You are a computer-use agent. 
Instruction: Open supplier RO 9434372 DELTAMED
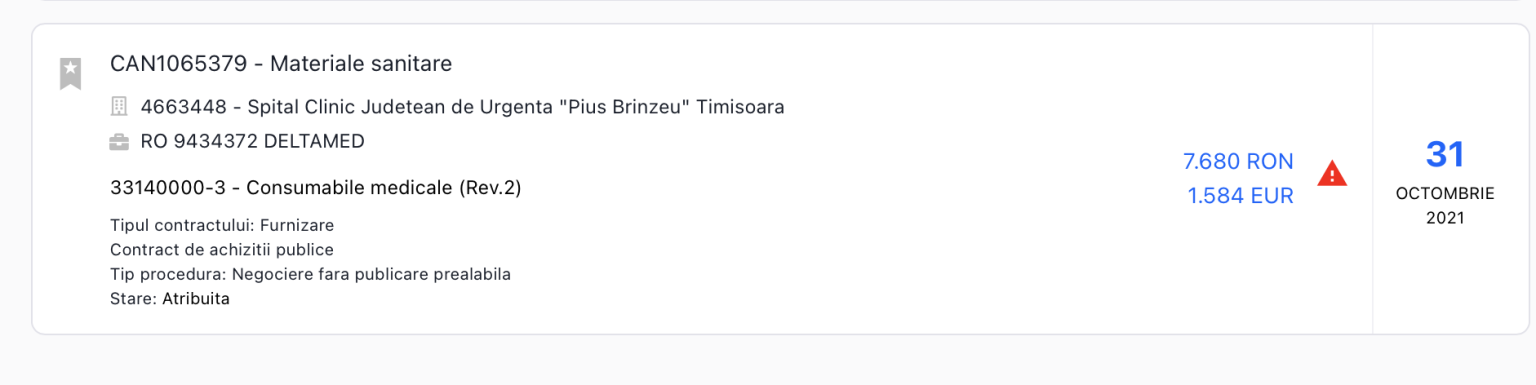coord(253,142)
